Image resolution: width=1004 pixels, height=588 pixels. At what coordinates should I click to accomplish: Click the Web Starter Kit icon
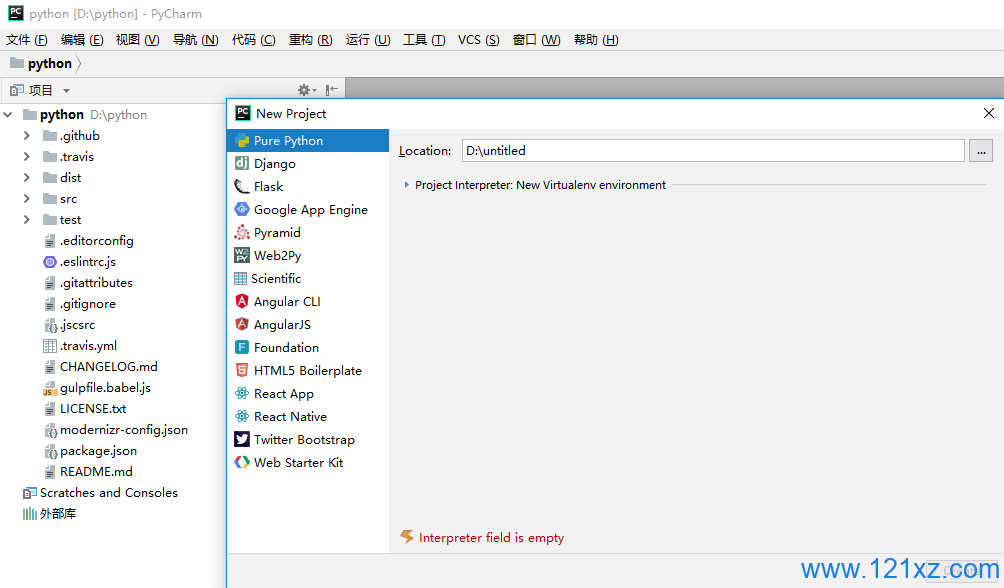tap(242, 462)
